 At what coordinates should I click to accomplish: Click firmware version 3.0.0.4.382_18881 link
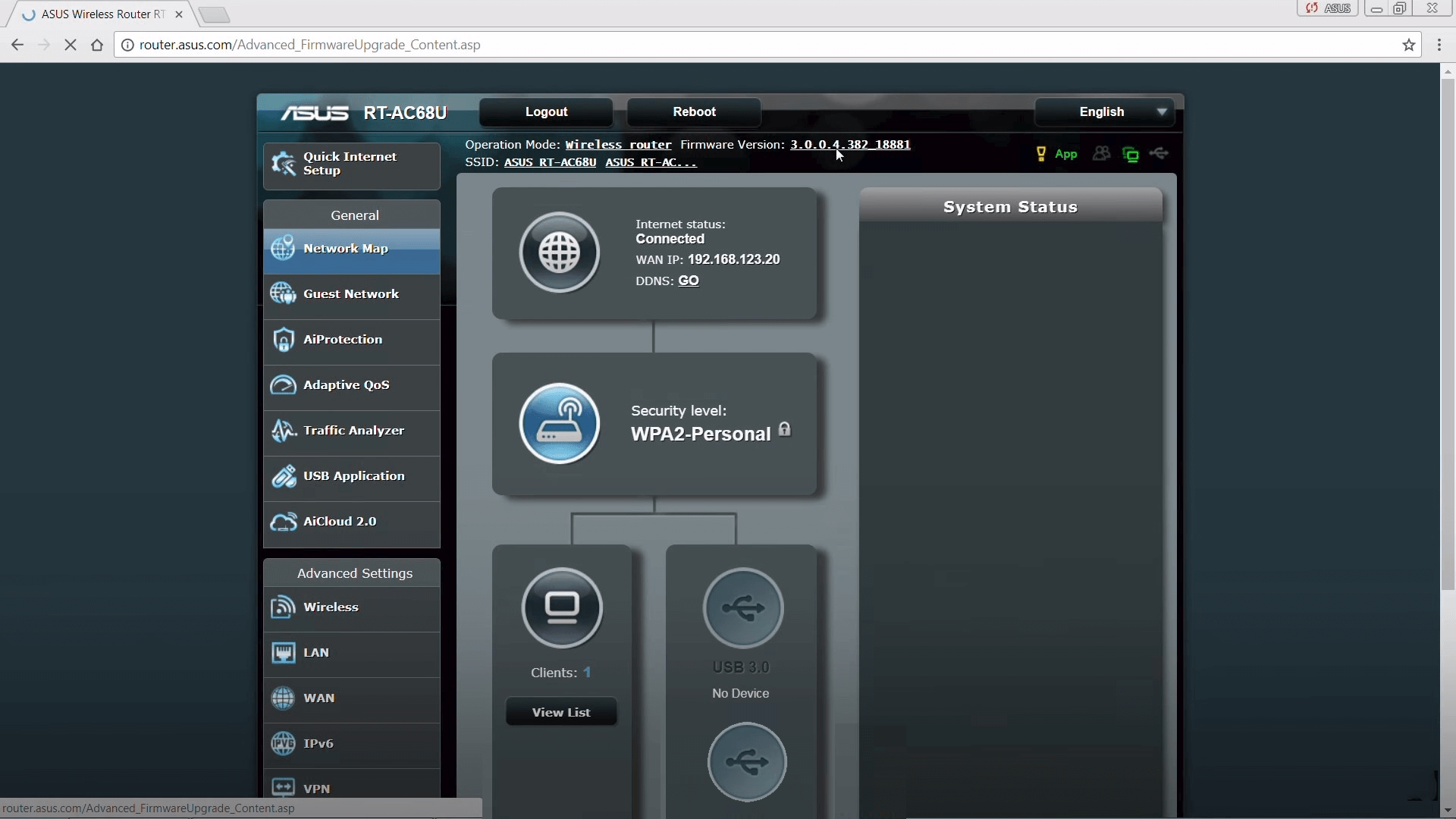(850, 145)
